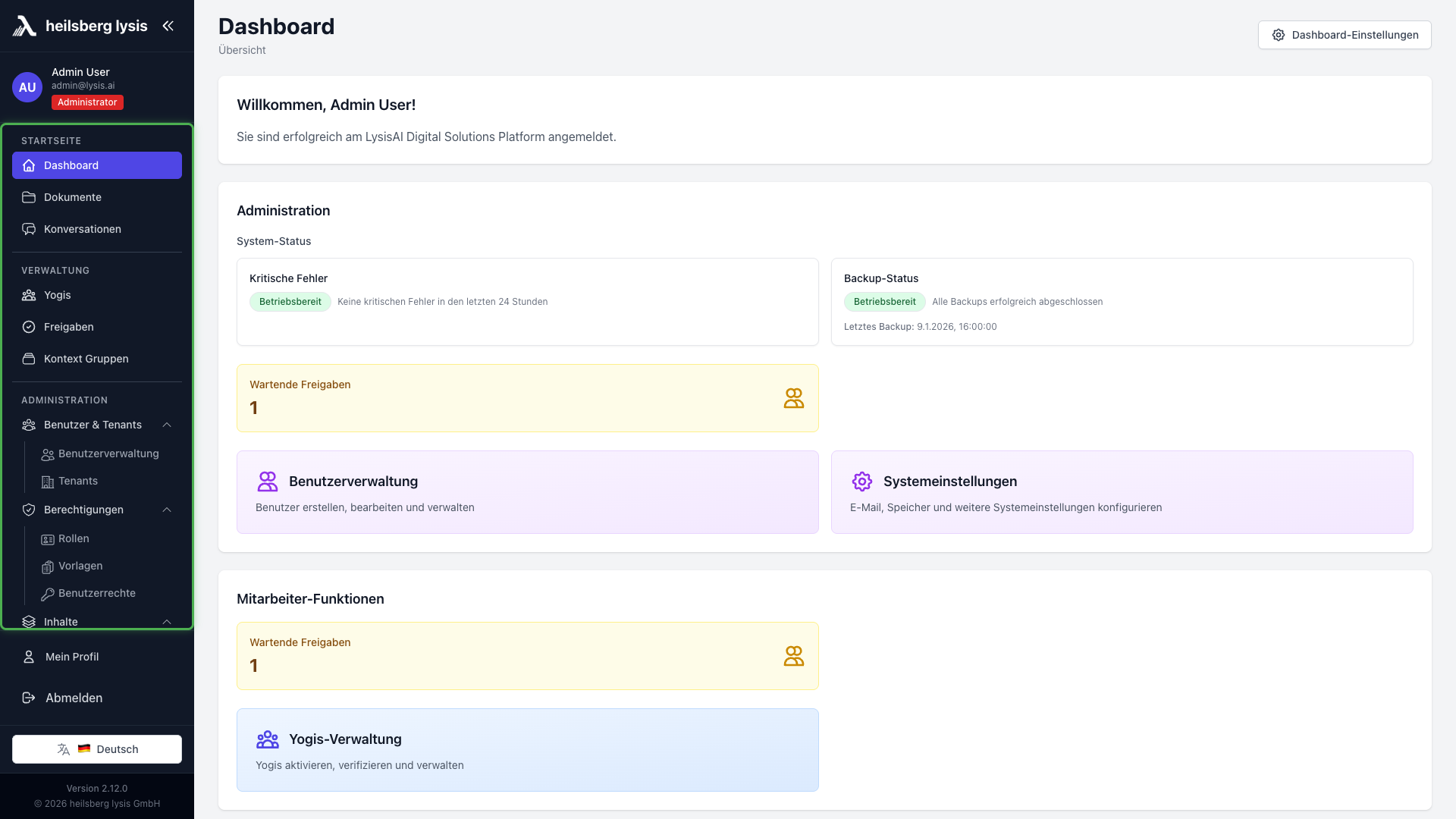Click the Benutzerrechte key icon

coord(47,593)
